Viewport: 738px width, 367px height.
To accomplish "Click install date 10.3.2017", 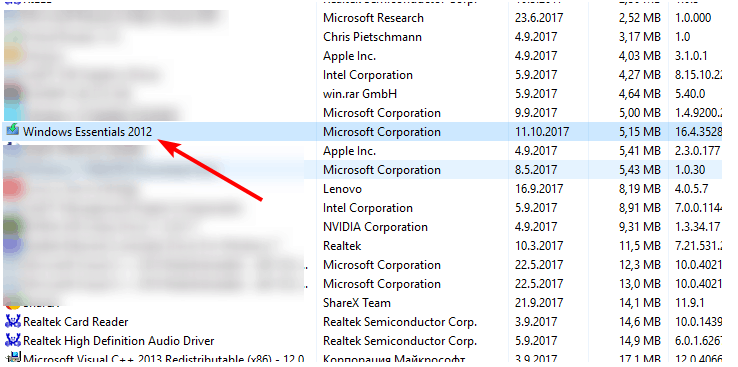I will [x=539, y=246].
